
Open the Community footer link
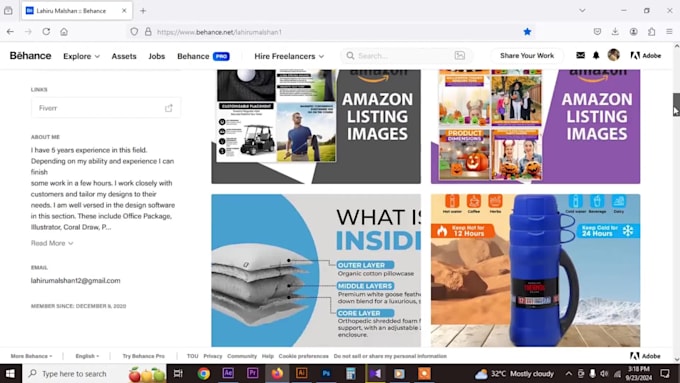tap(242, 356)
